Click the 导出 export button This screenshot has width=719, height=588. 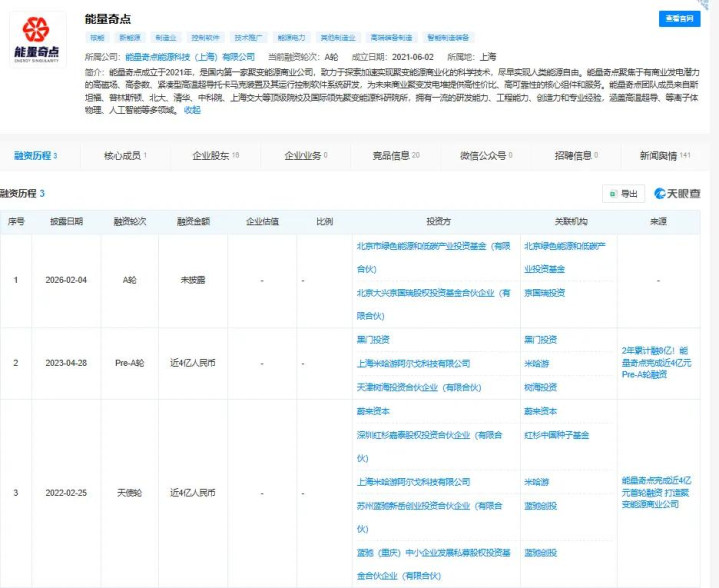pos(623,194)
